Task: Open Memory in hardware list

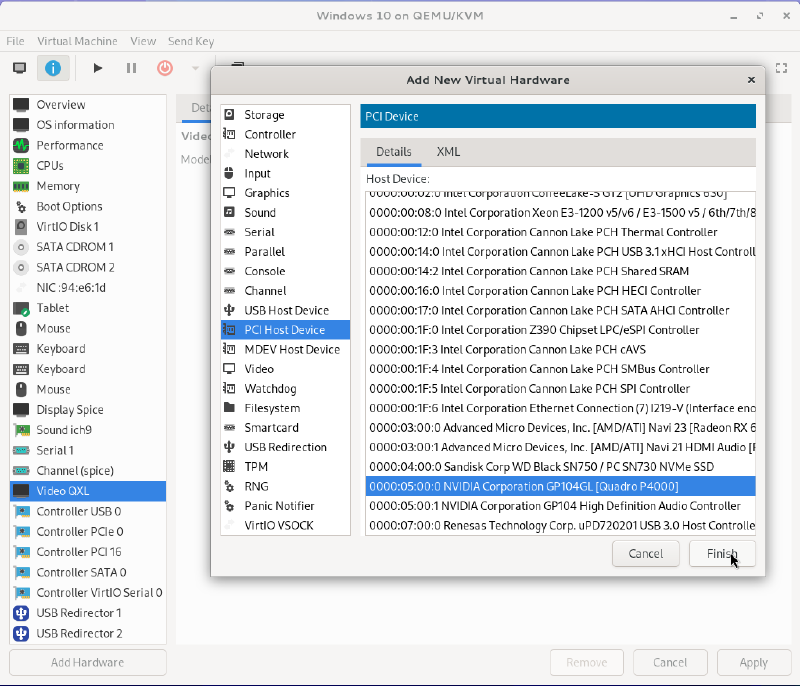Action: 88,186
